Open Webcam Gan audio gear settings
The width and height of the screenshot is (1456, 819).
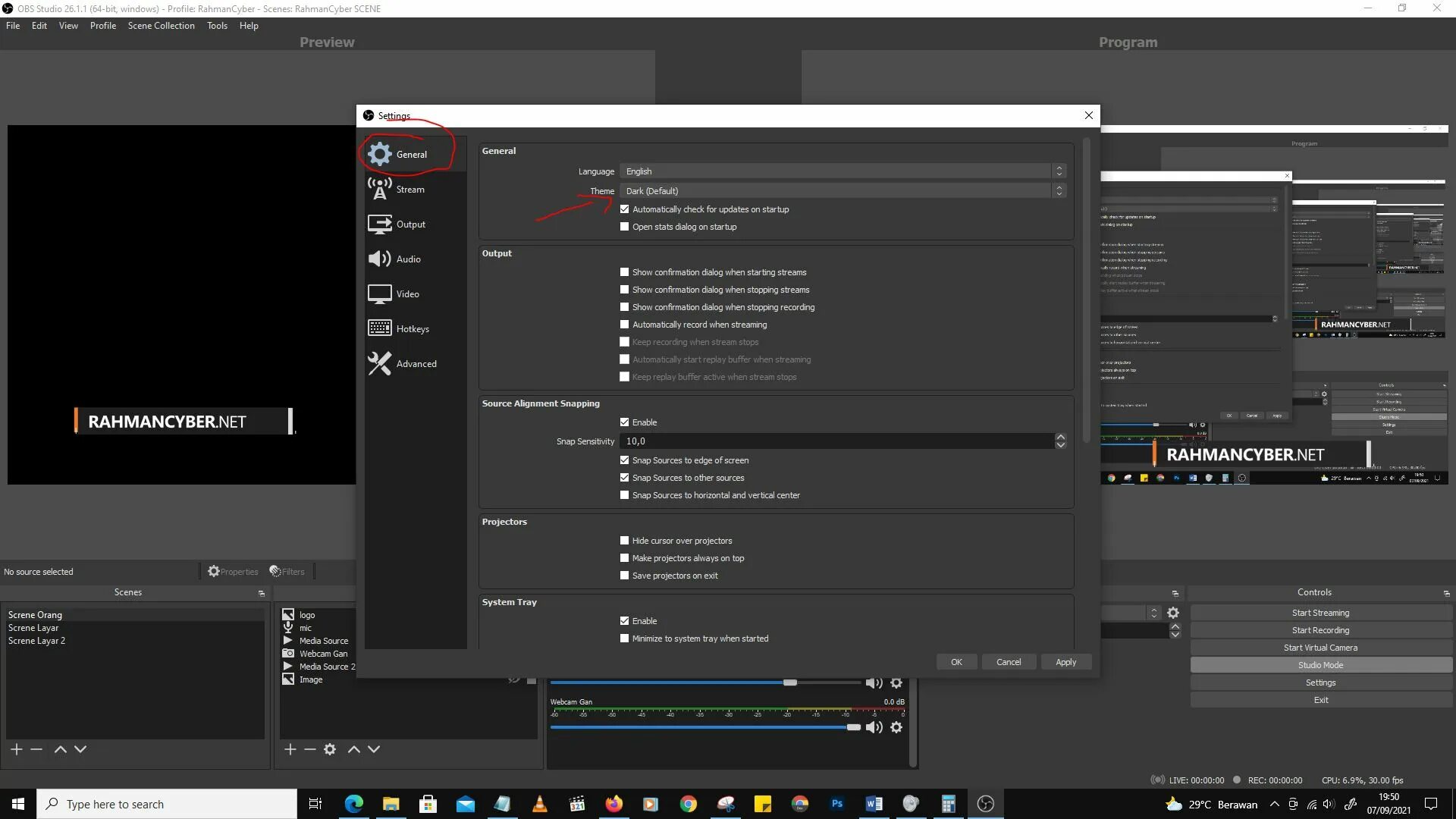click(x=896, y=727)
